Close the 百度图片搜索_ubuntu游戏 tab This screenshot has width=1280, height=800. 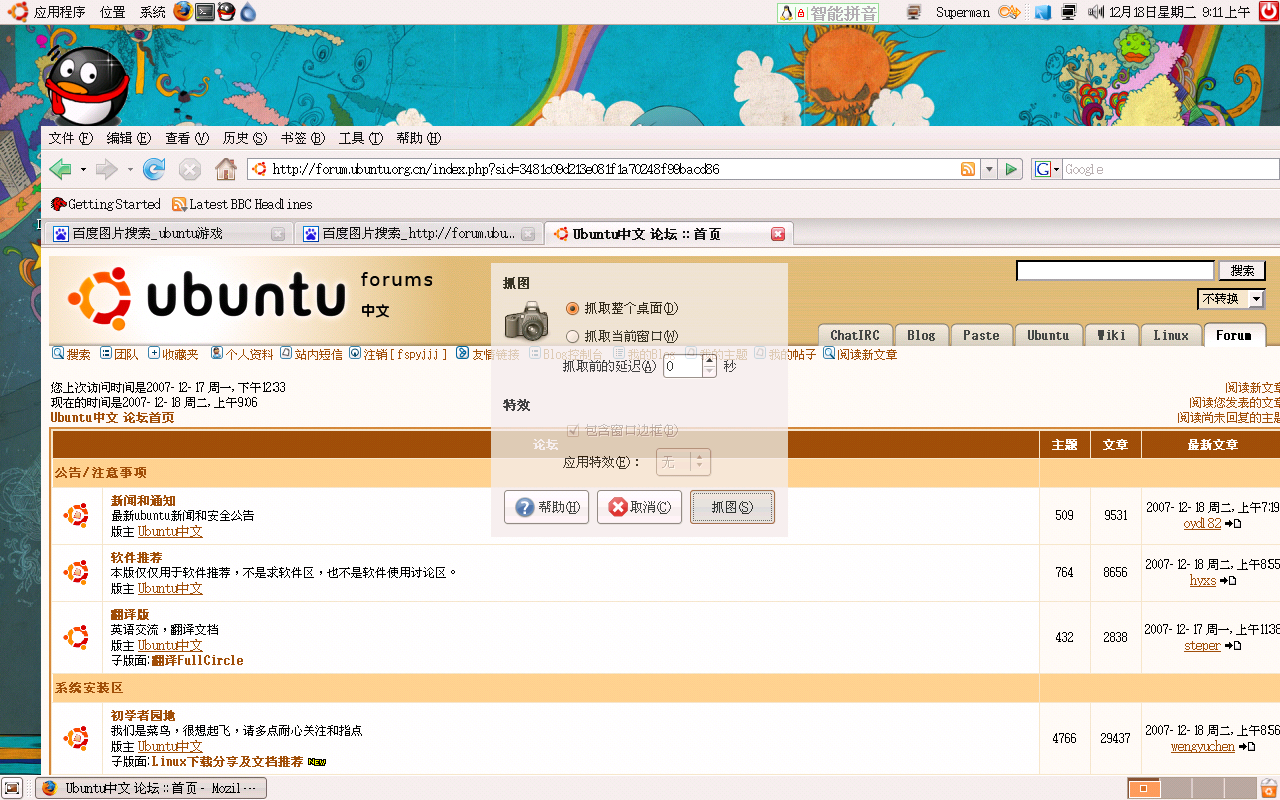coord(278,234)
